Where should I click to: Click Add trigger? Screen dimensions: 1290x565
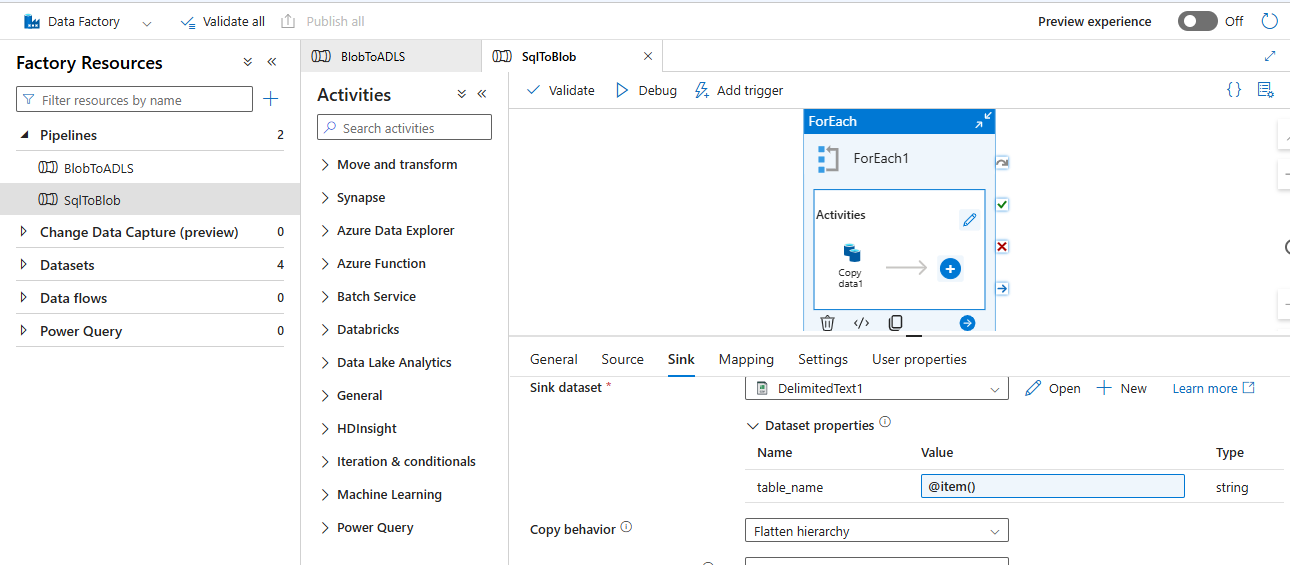tap(739, 90)
